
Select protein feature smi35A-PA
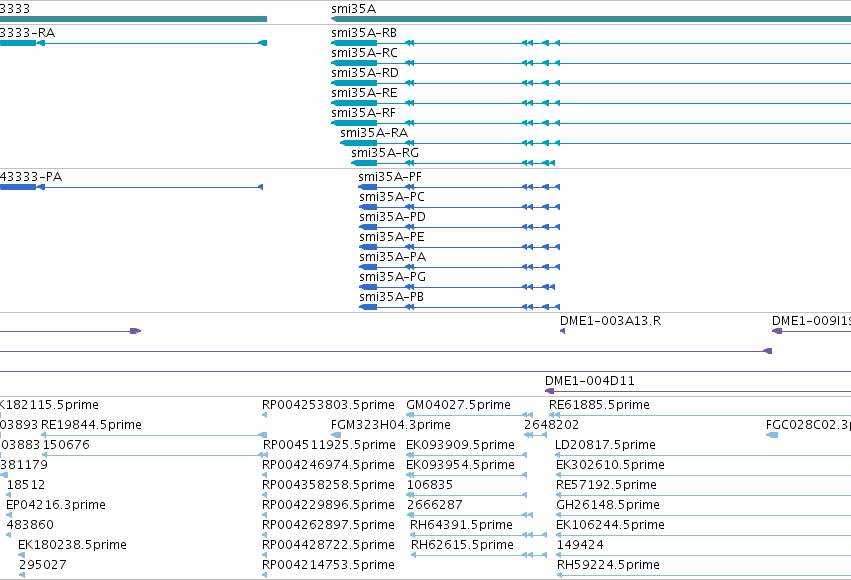pos(392,257)
